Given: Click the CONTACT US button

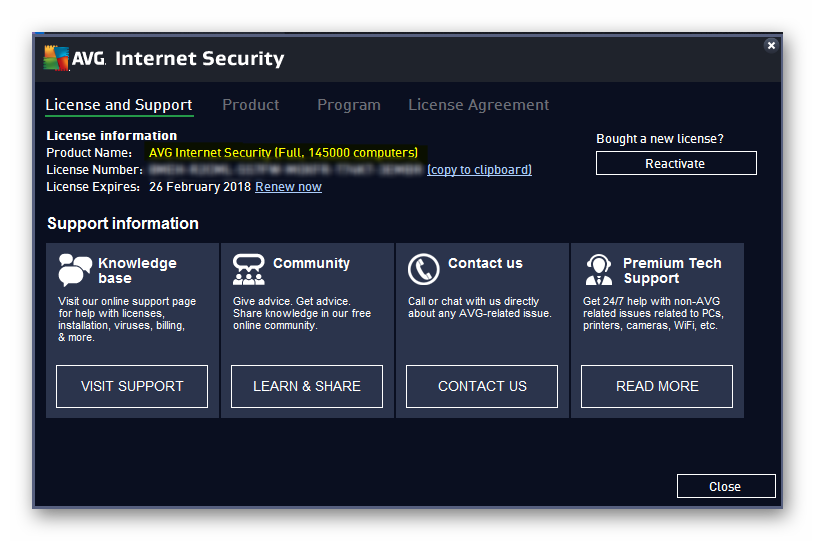Looking at the screenshot, I should tap(482, 386).
